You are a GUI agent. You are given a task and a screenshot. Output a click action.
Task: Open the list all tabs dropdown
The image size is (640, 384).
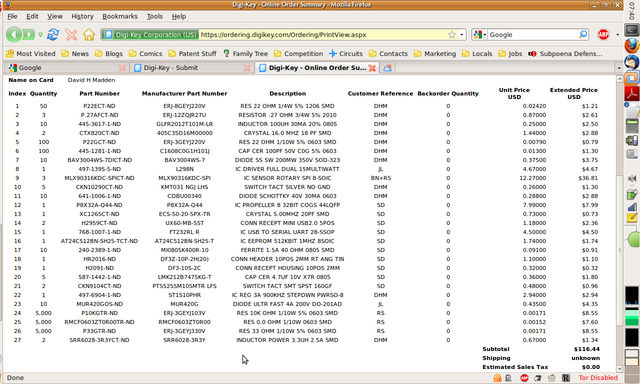619,68
